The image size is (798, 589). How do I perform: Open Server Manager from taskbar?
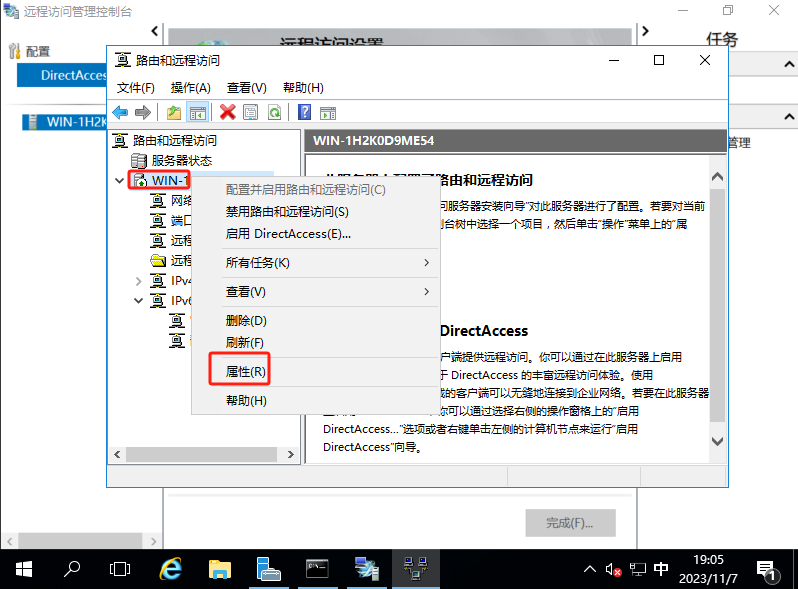coord(268,569)
